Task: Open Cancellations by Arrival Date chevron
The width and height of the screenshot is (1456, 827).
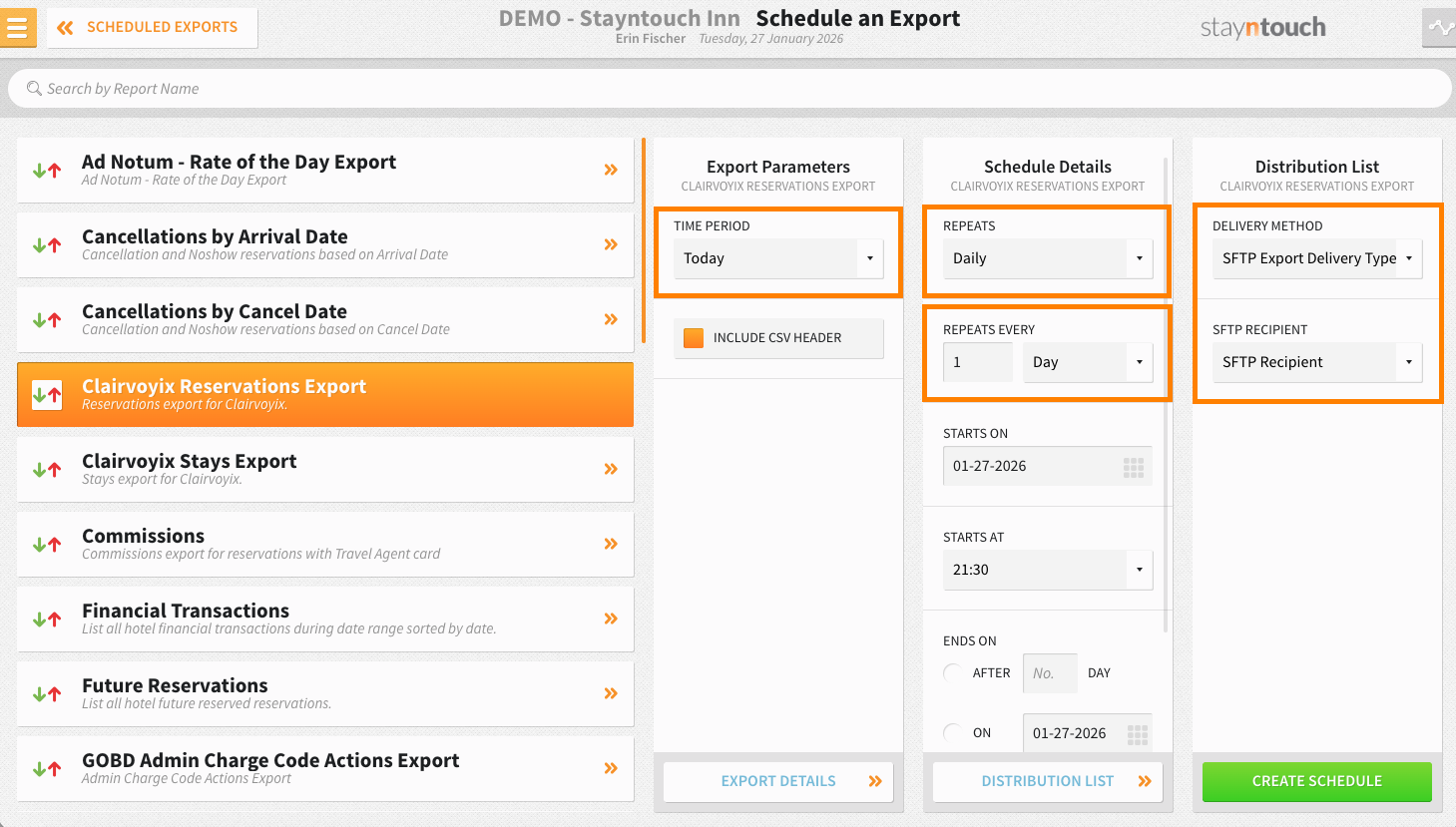Action: 611,244
